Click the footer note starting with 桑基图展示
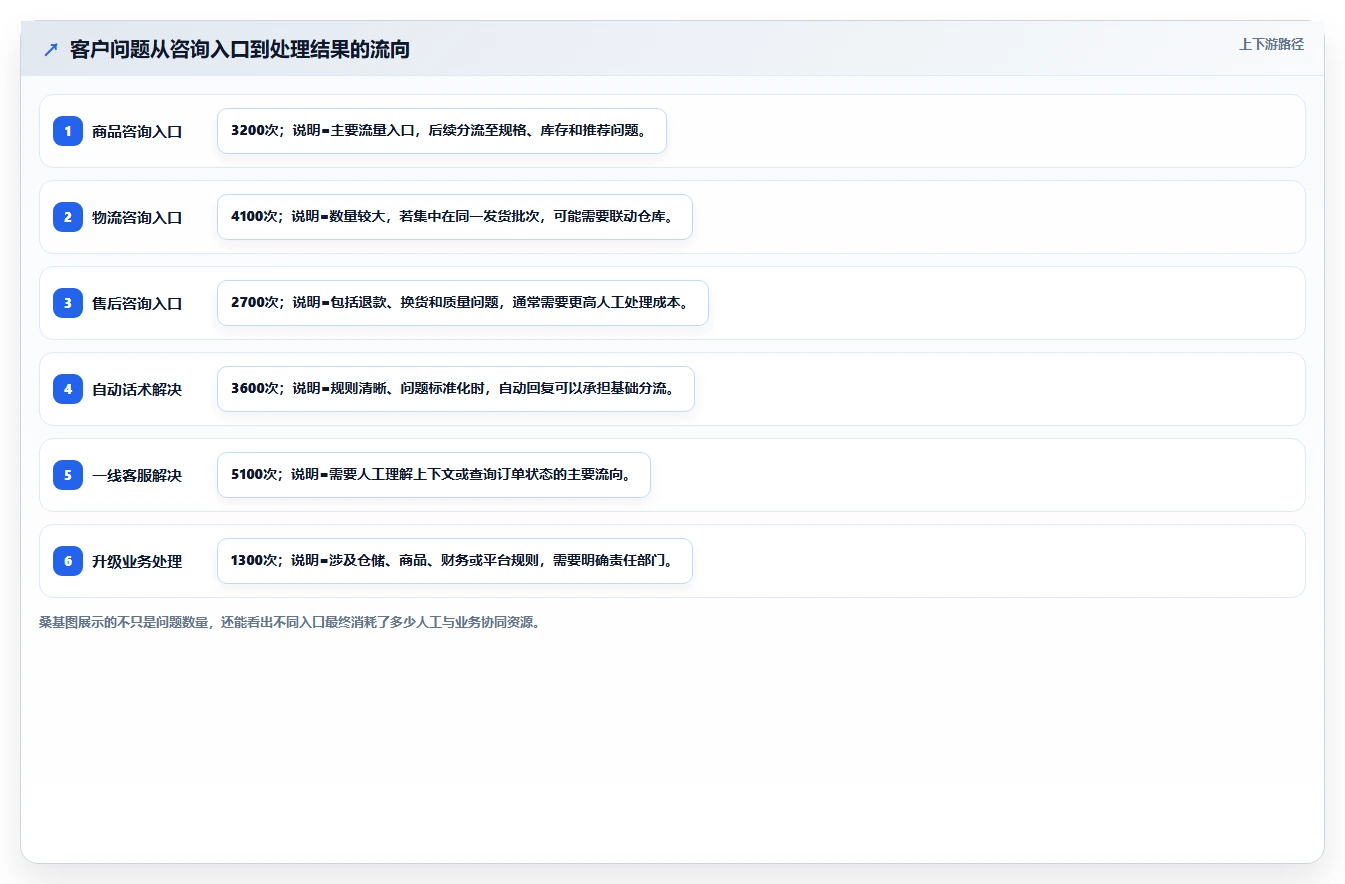The width and height of the screenshot is (1345, 884). tap(290, 622)
